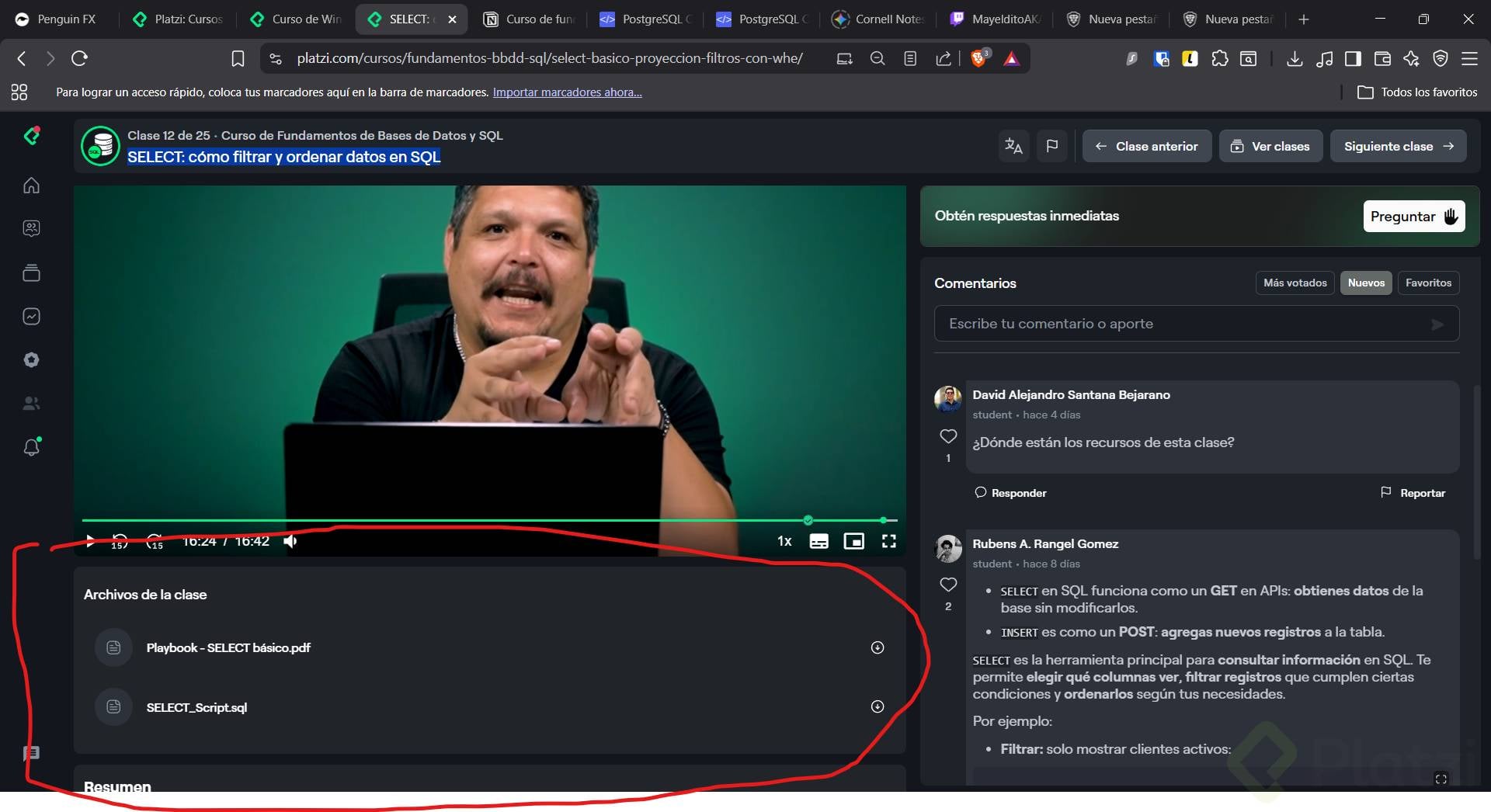1491x812 pixels.
Task: Click the translate language icon
Action: tap(1013, 146)
